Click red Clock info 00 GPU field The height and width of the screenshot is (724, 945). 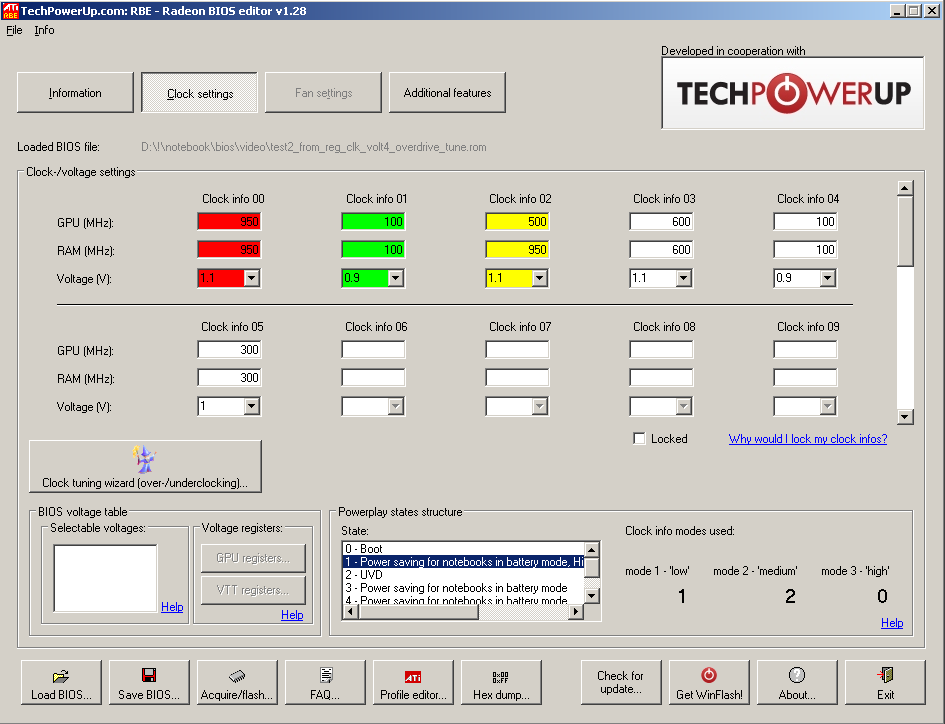pos(229,221)
